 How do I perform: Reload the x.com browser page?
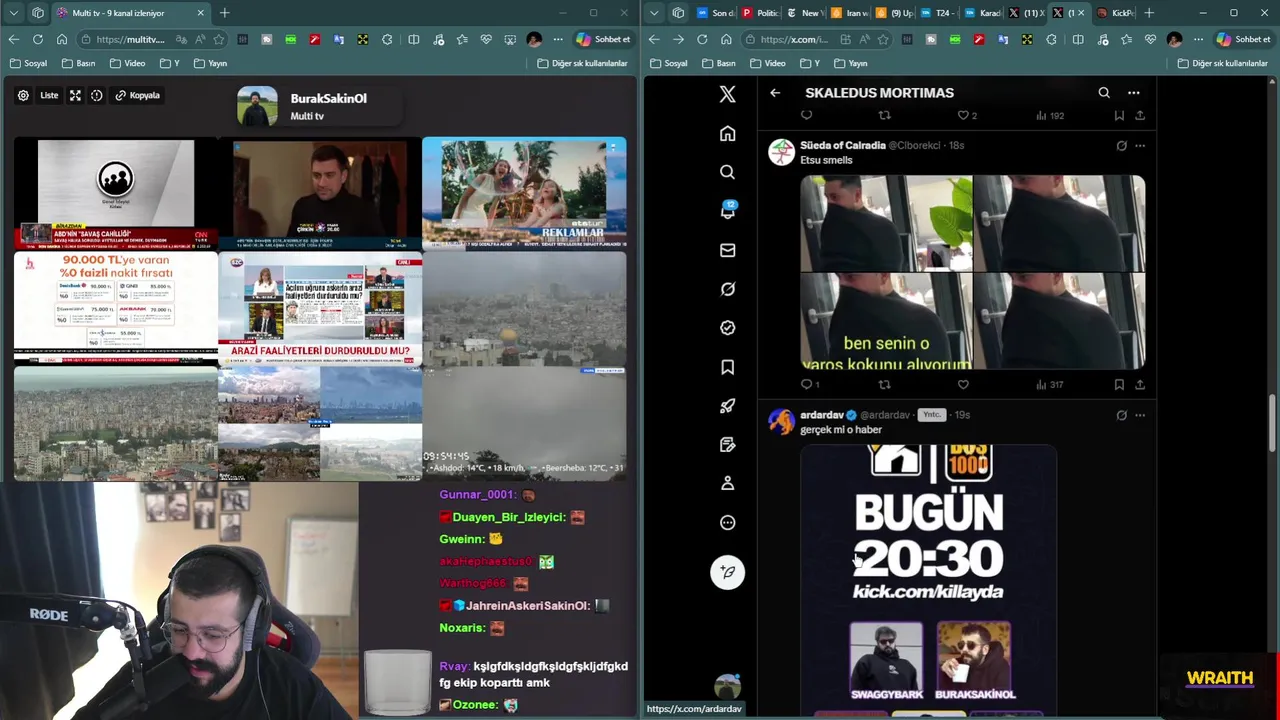(x=702, y=39)
